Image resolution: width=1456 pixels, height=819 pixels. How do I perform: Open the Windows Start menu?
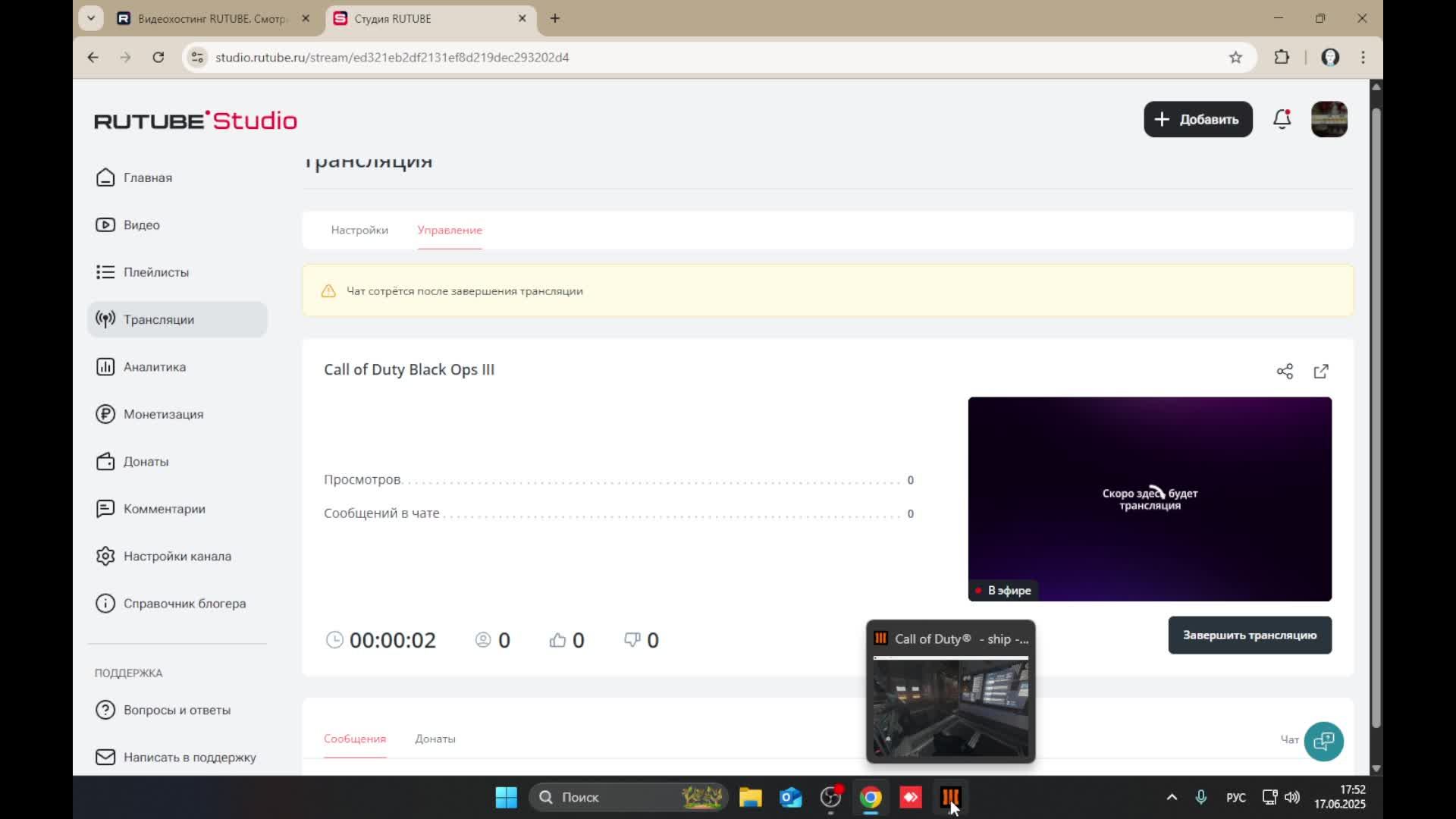(506, 797)
